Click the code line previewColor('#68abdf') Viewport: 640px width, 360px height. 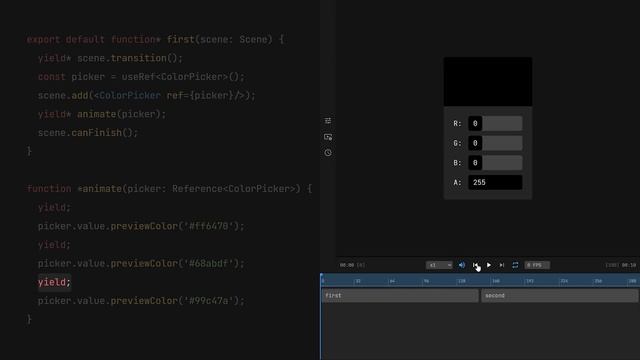coord(141,263)
